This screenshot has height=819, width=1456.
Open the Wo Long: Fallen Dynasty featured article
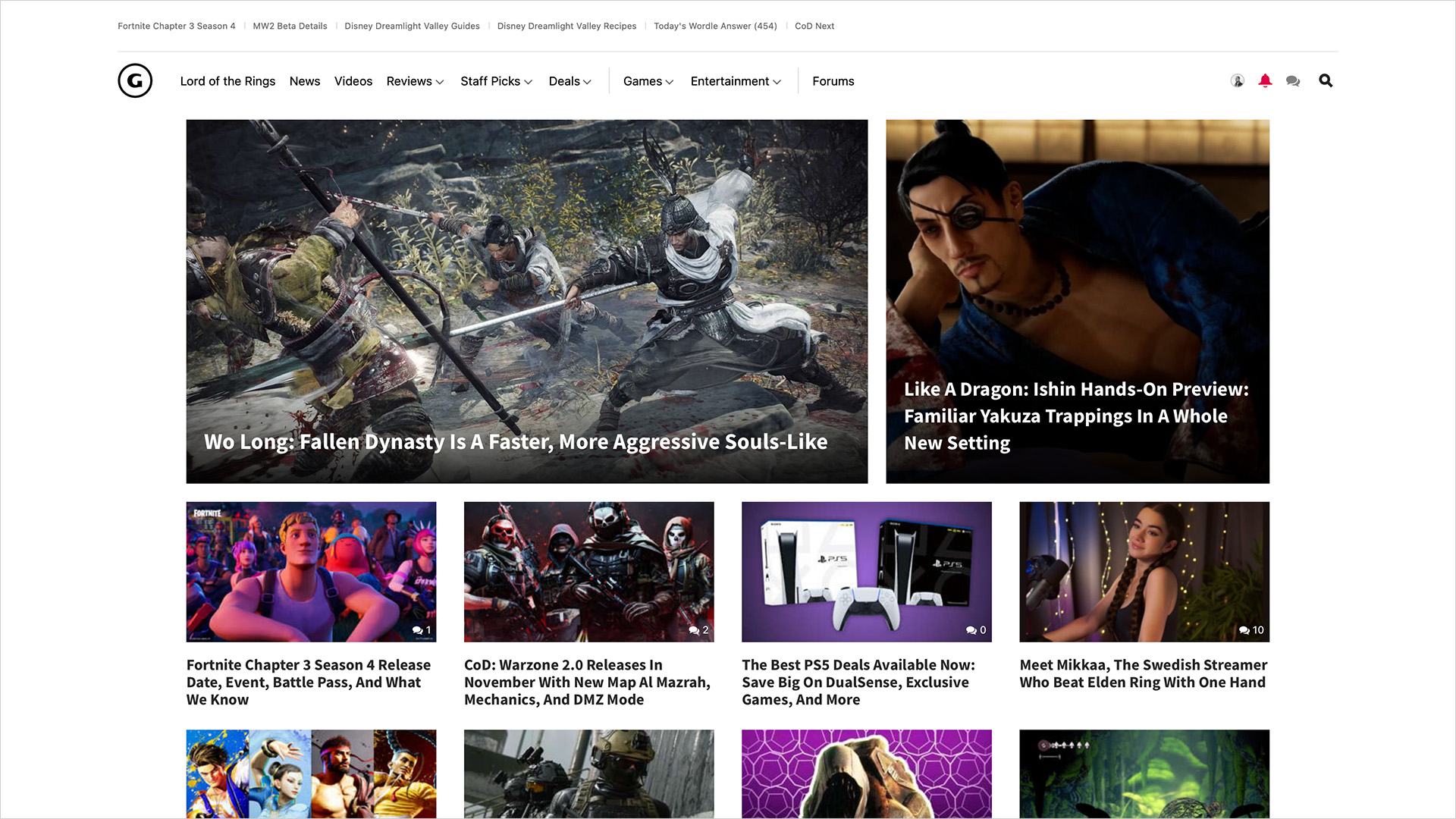[x=516, y=442]
